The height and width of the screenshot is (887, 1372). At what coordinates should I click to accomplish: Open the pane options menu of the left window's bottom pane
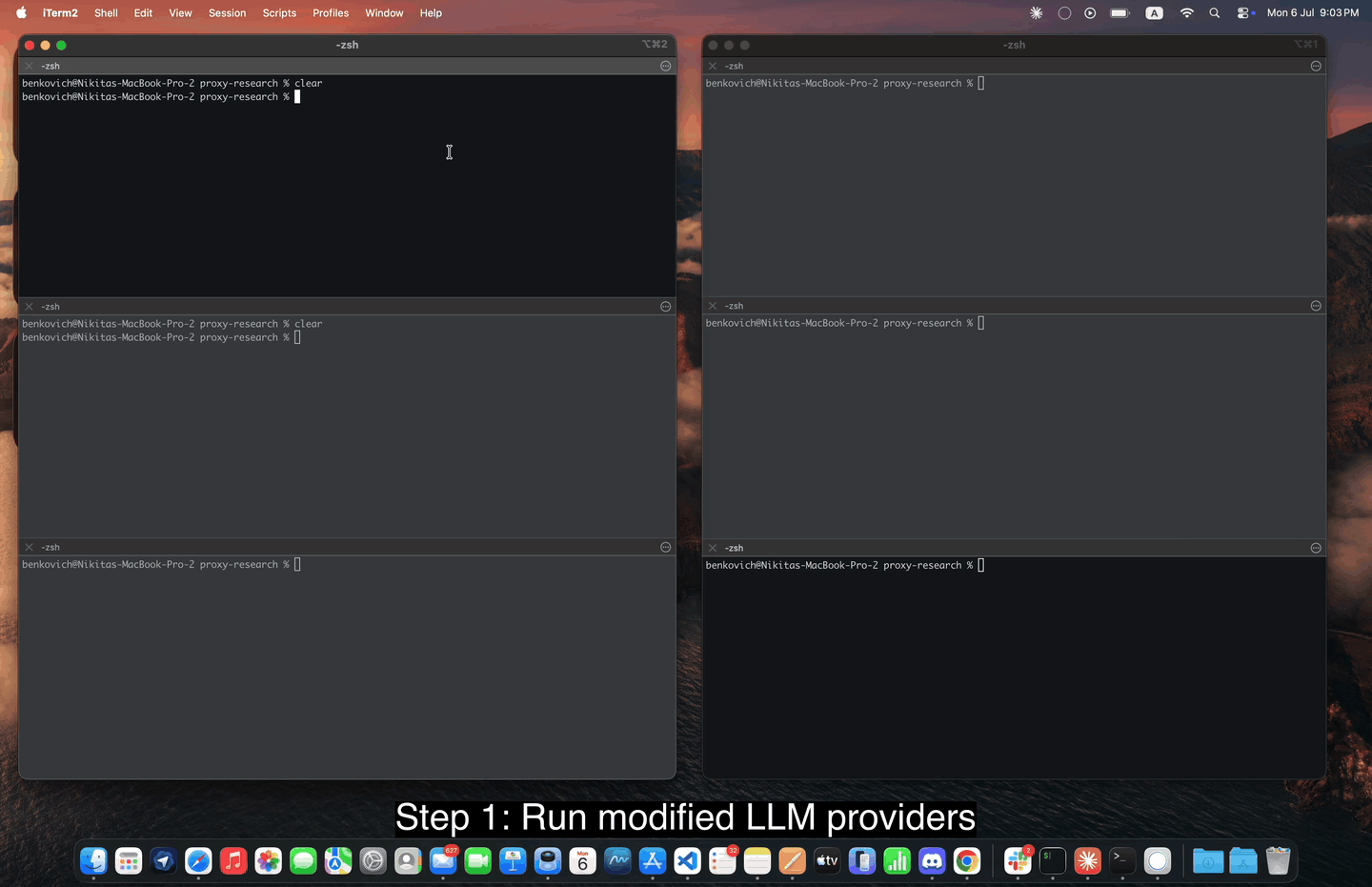(666, 548)
